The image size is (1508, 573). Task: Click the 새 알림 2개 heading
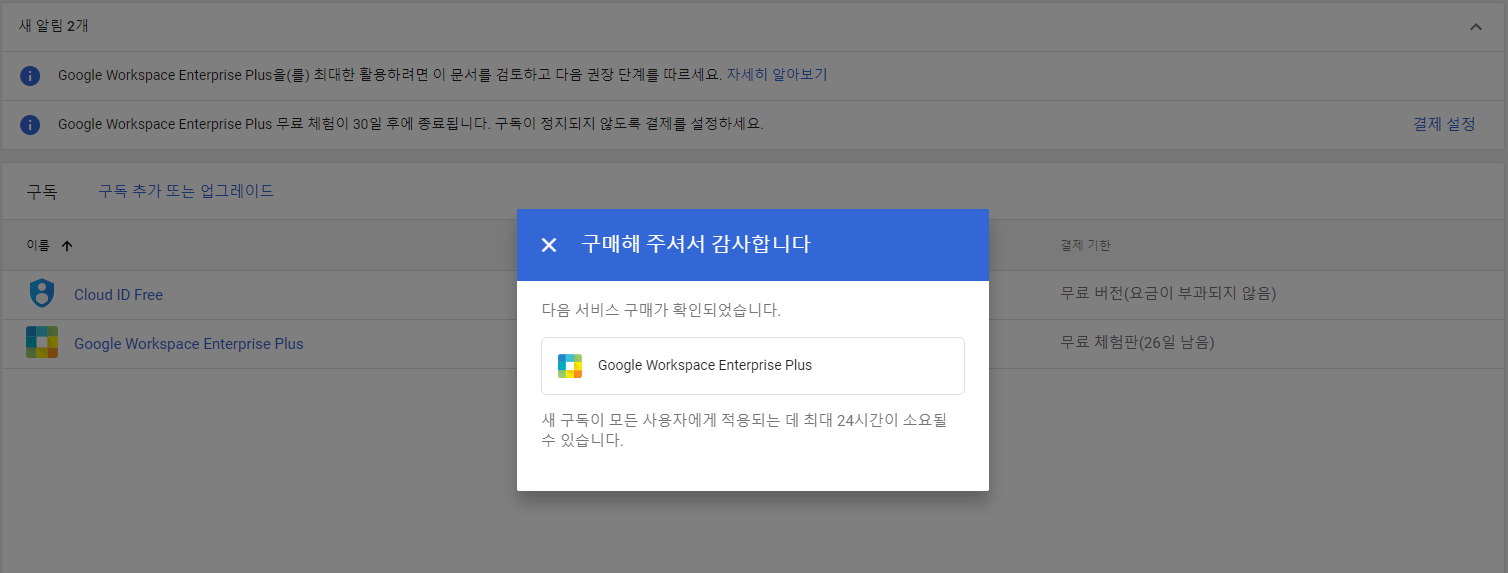(x=53, y=26)
